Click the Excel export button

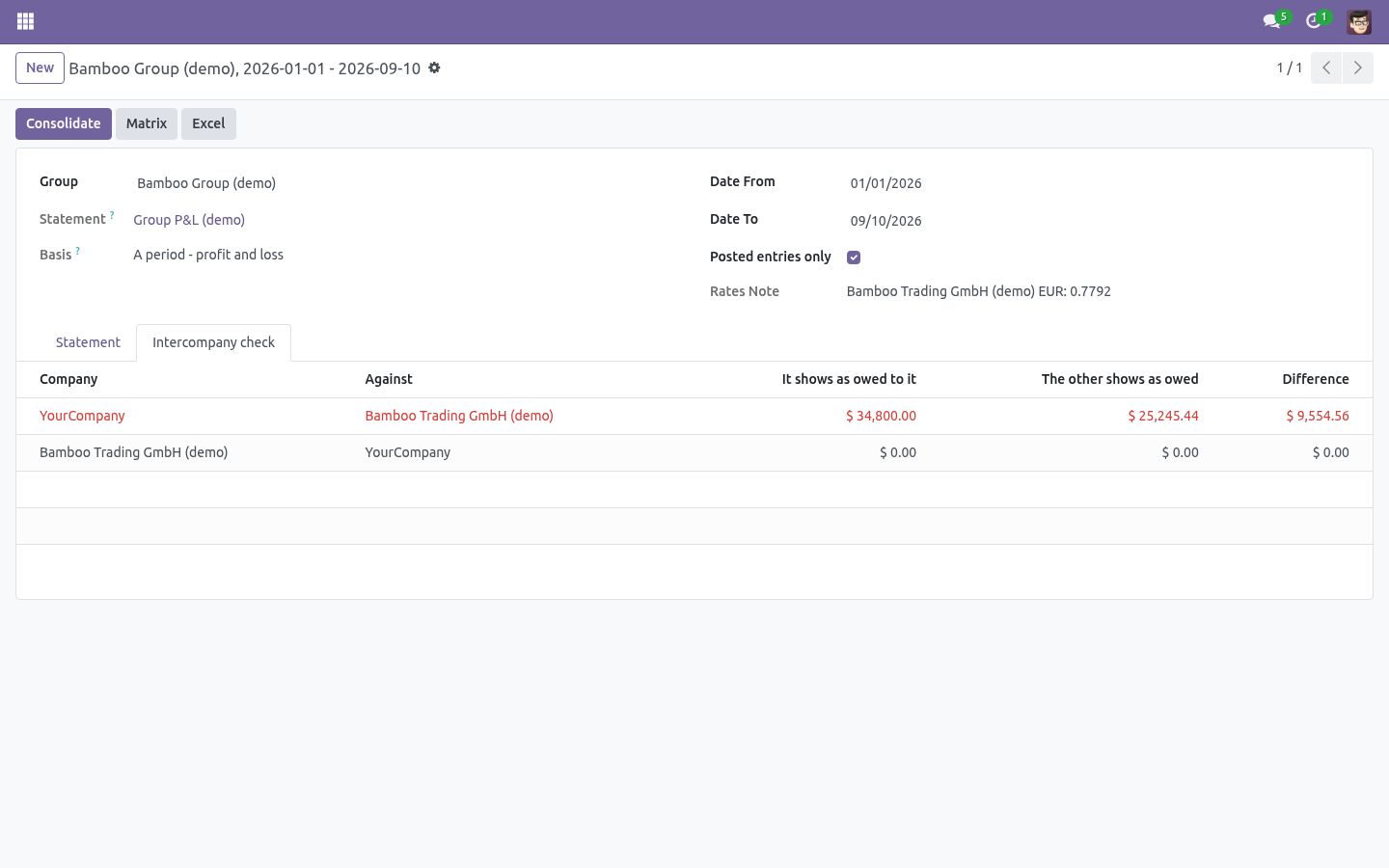208,123
